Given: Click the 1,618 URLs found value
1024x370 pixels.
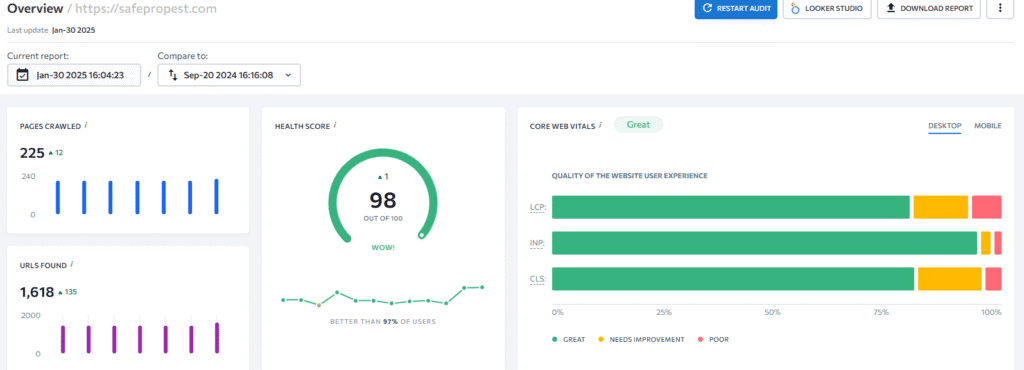Looking at the screenshot, I should tap(37, 292).
